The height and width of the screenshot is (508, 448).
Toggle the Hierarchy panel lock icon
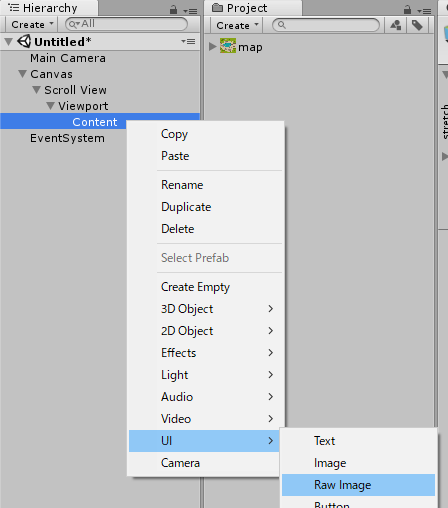pyautogui.click(x=173, y=9)
